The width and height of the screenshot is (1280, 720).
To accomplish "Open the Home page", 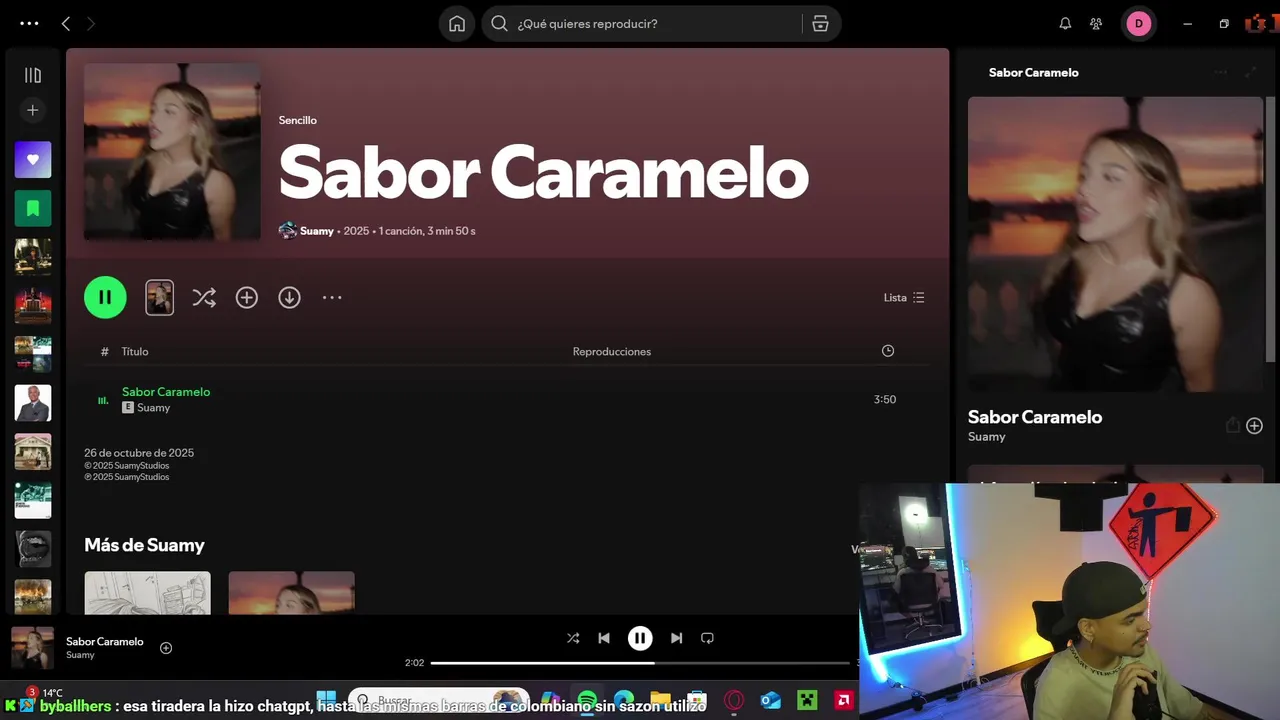I will (457, 24).
